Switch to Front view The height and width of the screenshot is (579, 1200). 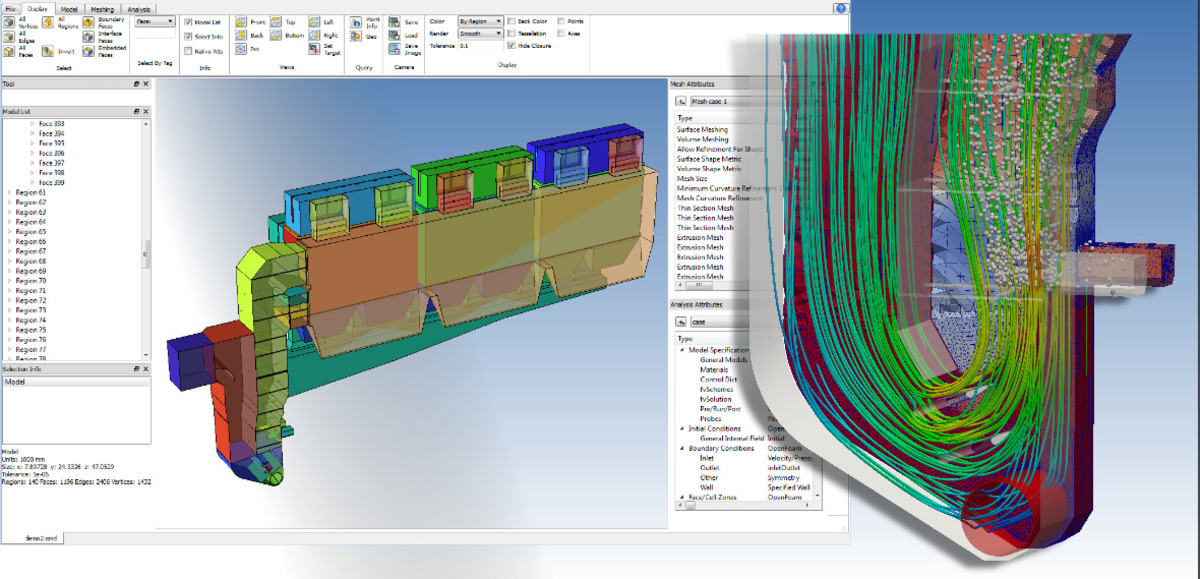(x=241, y=22)
